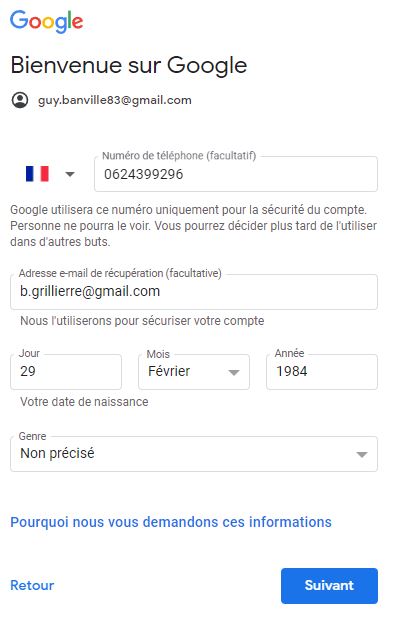Go back using the Retour link
400x640 pixels.
click(32, 585)
